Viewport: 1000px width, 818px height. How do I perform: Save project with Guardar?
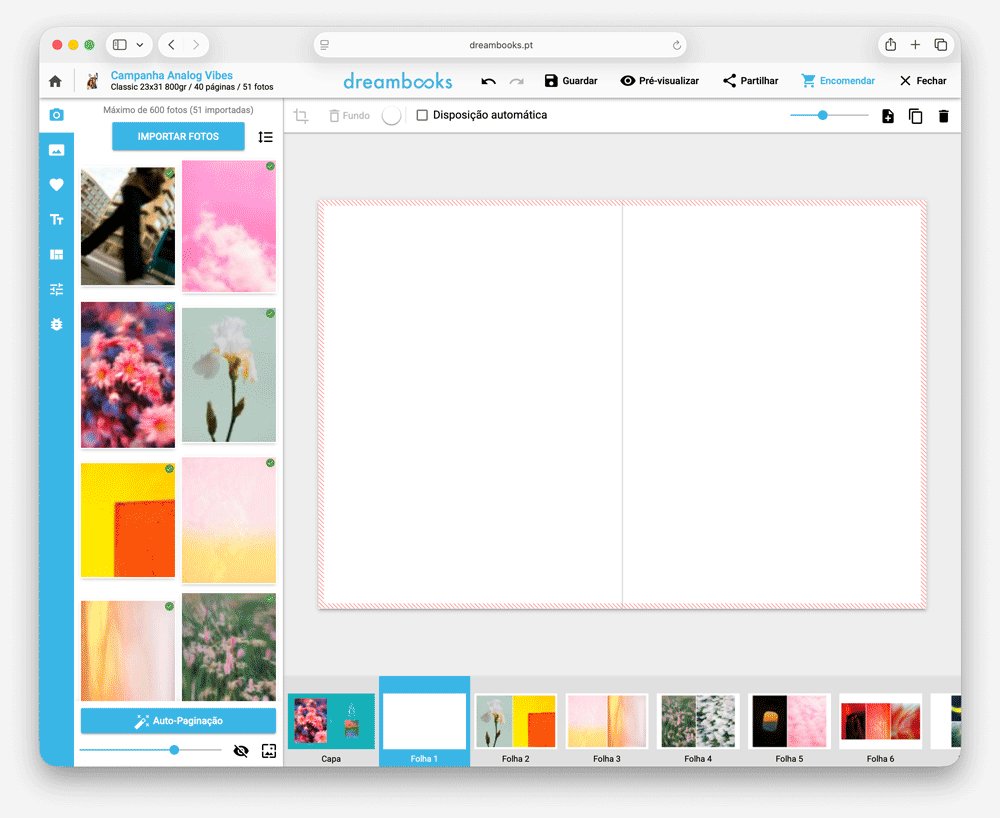tap(571, 81)
